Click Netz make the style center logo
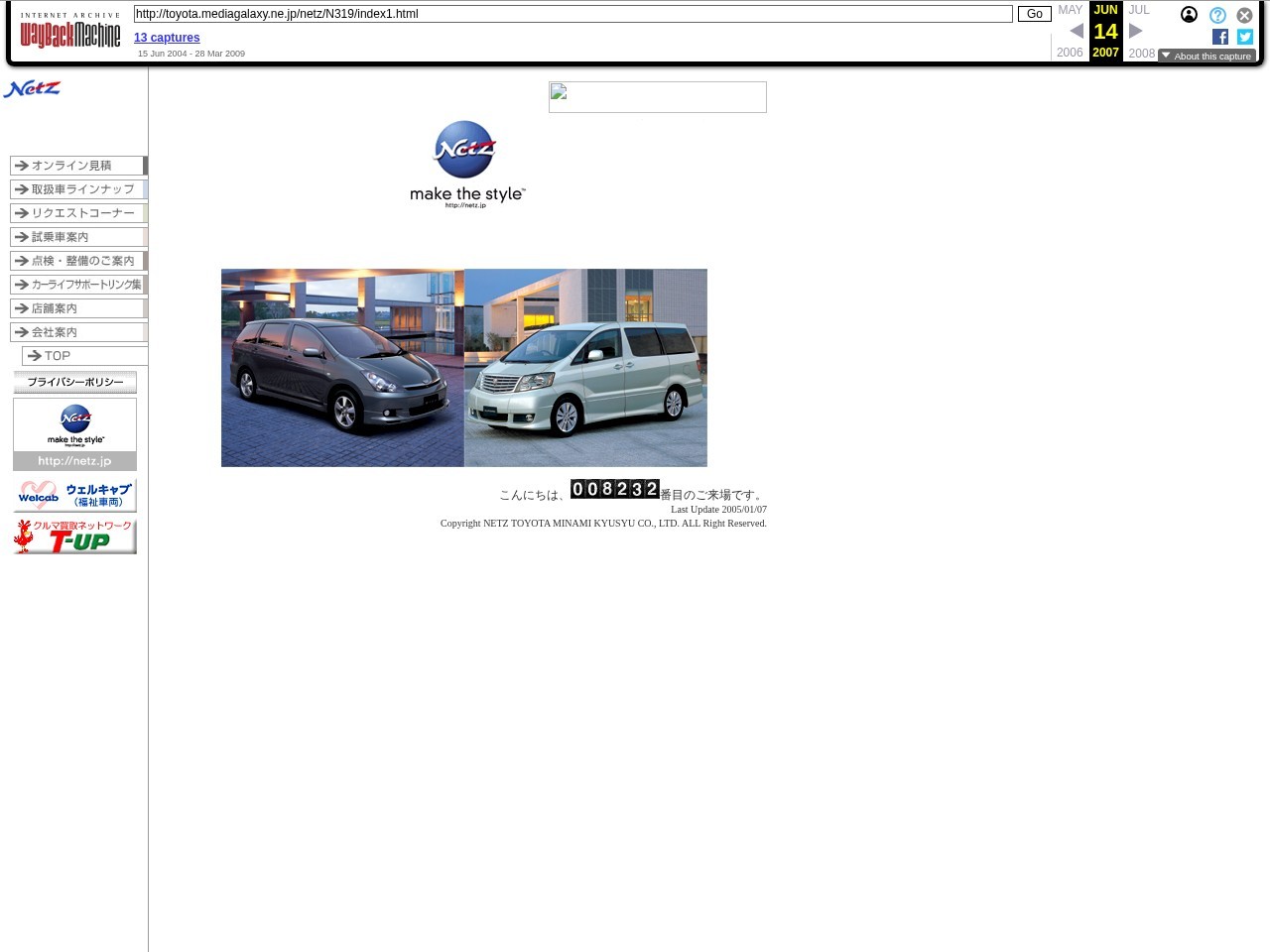This screenshot has height=952, width=1270. [467, 164]
